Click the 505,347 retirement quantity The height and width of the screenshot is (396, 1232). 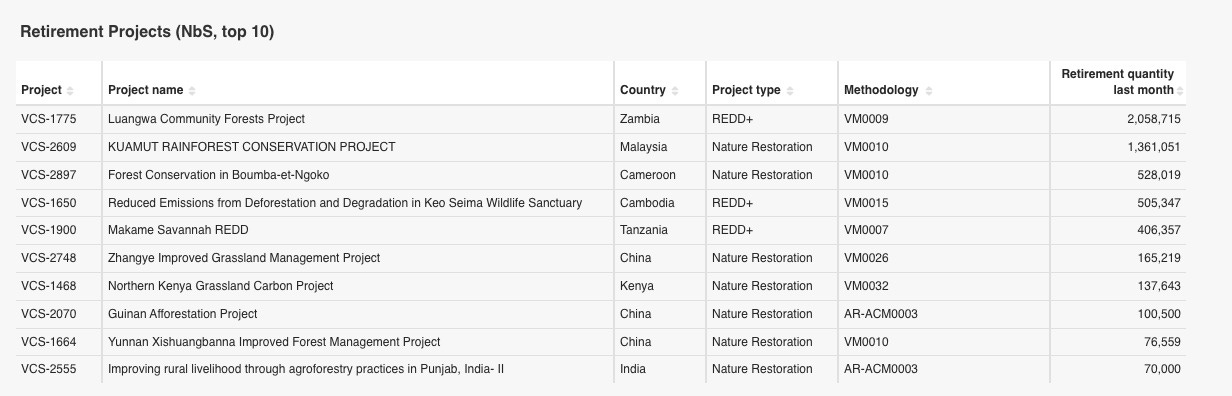(1160, 203)
